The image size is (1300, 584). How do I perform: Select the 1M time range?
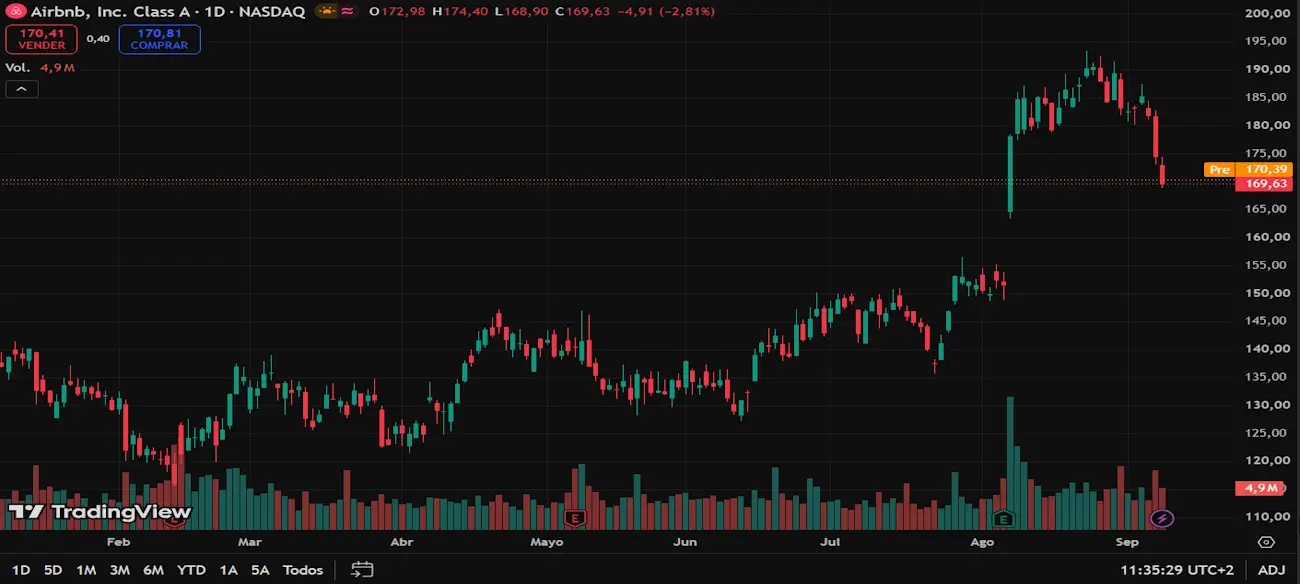pos(86,570)
